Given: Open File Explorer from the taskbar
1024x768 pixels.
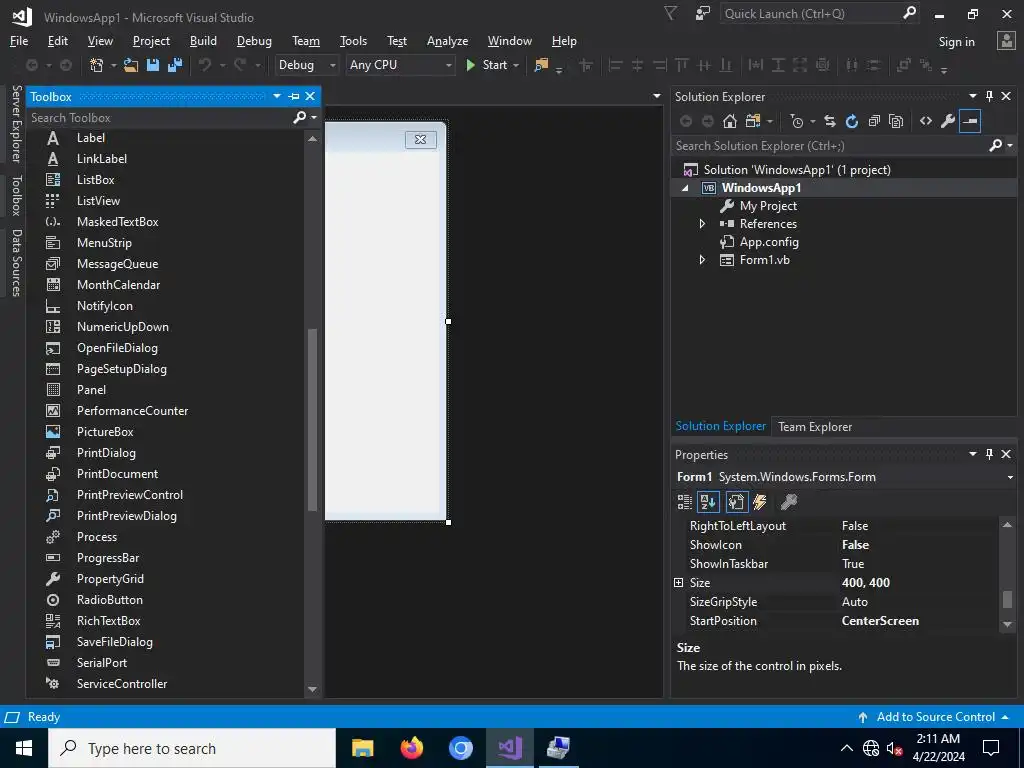Looking at the screenshot, I should pos(362,748).
